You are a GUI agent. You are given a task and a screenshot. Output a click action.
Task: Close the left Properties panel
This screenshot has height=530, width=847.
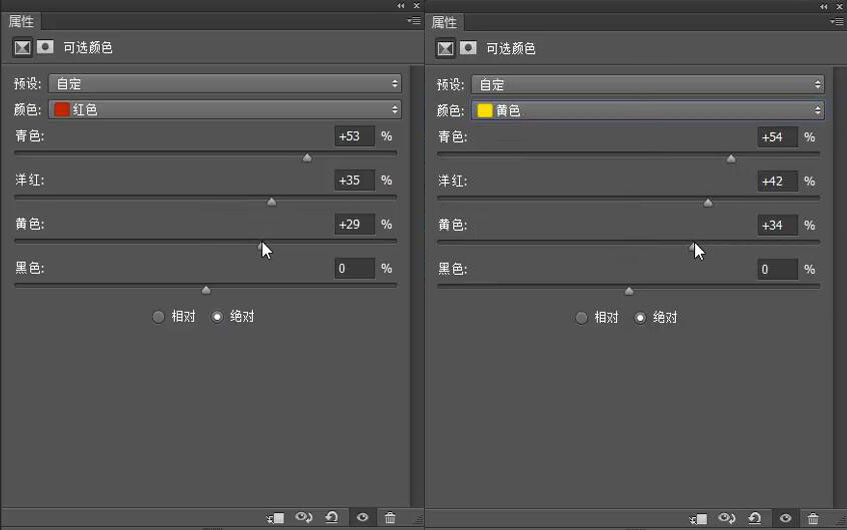[416, 5]
